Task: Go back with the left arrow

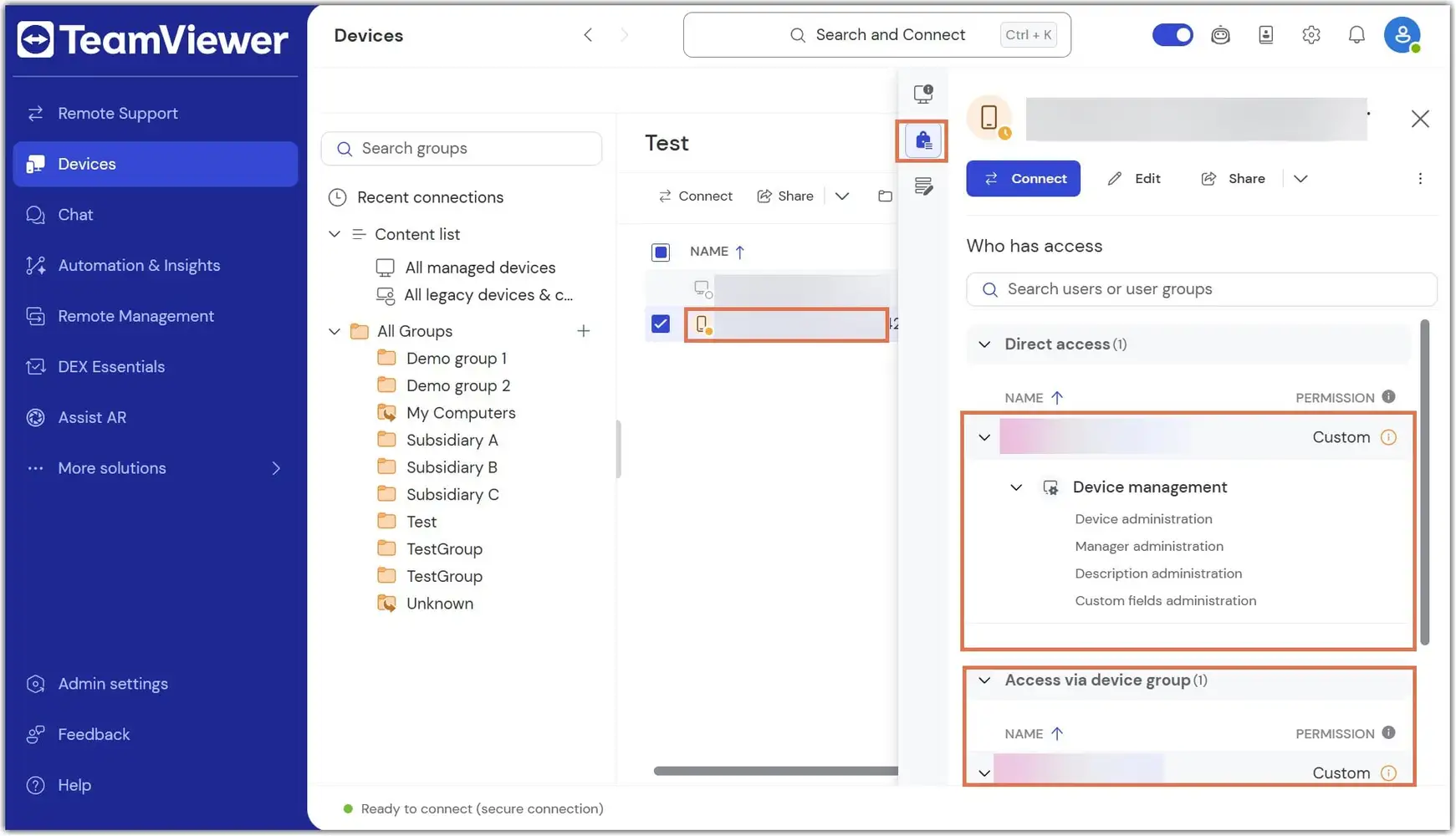Action: coord(588,35)
